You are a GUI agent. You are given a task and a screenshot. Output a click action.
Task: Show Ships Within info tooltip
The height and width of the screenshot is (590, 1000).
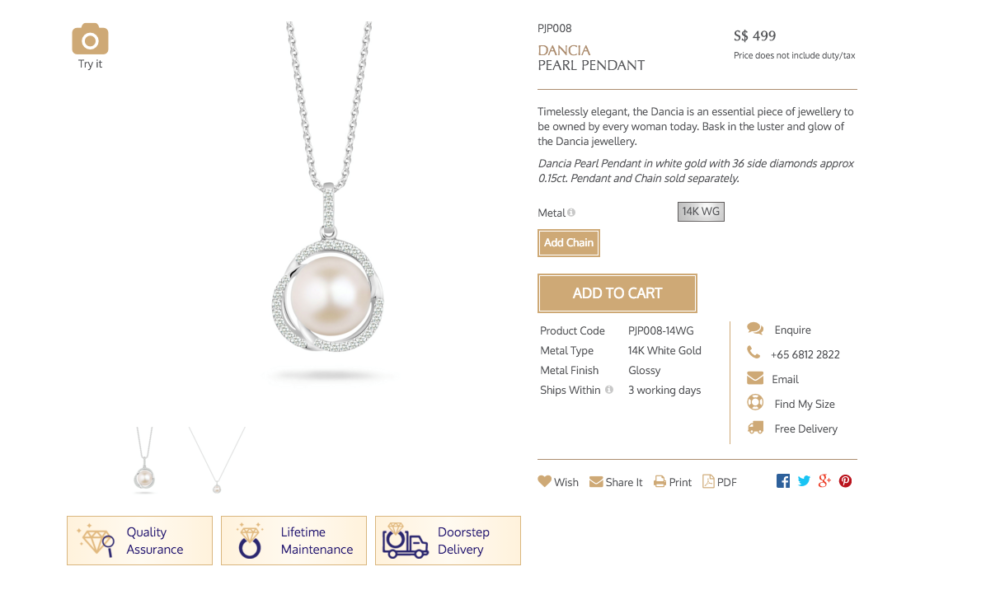pyautogui.click(x=609, y=390)
